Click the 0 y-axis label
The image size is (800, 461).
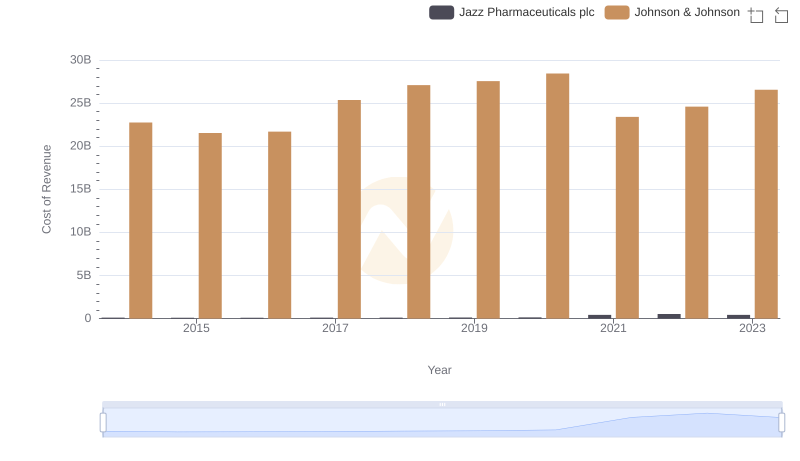(x=88, y=318)
